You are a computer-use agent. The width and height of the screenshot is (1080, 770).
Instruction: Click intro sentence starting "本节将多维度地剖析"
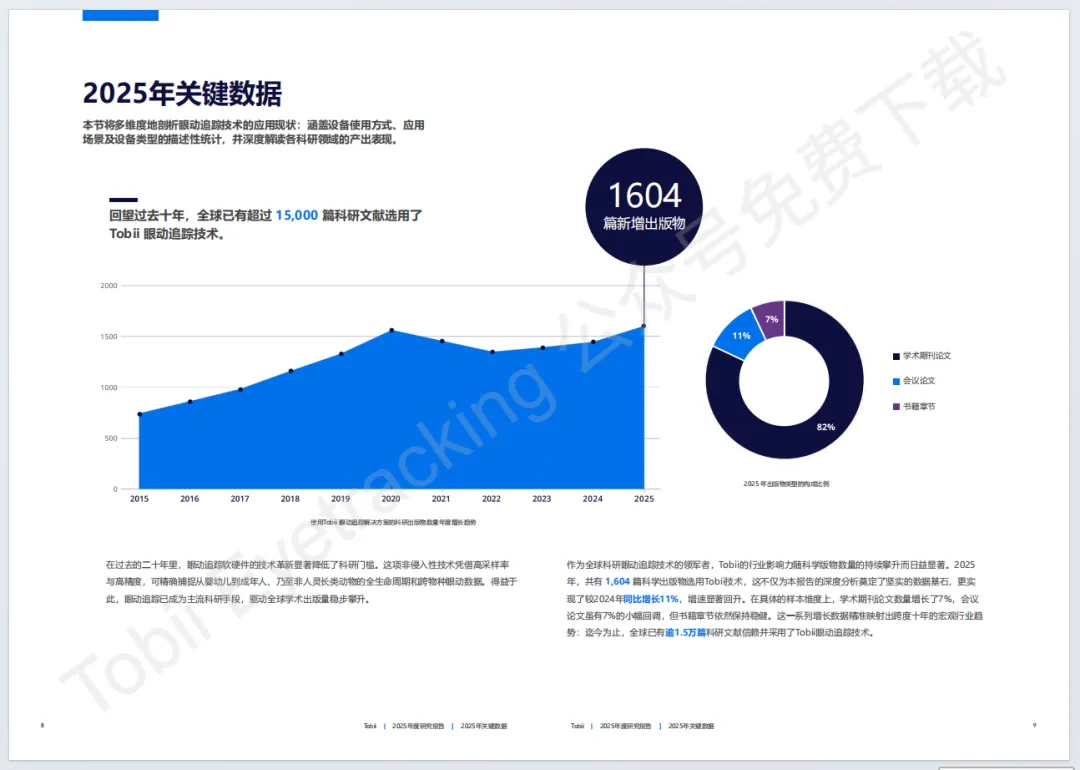point(253,132)
